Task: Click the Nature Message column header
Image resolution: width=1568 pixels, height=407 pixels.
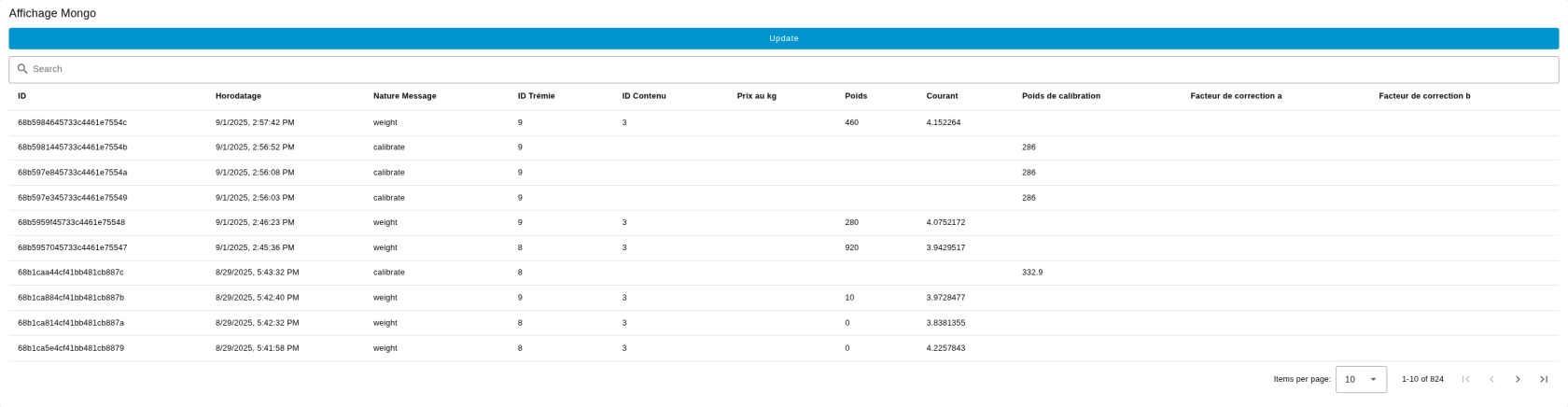Action: pos(404,96)
